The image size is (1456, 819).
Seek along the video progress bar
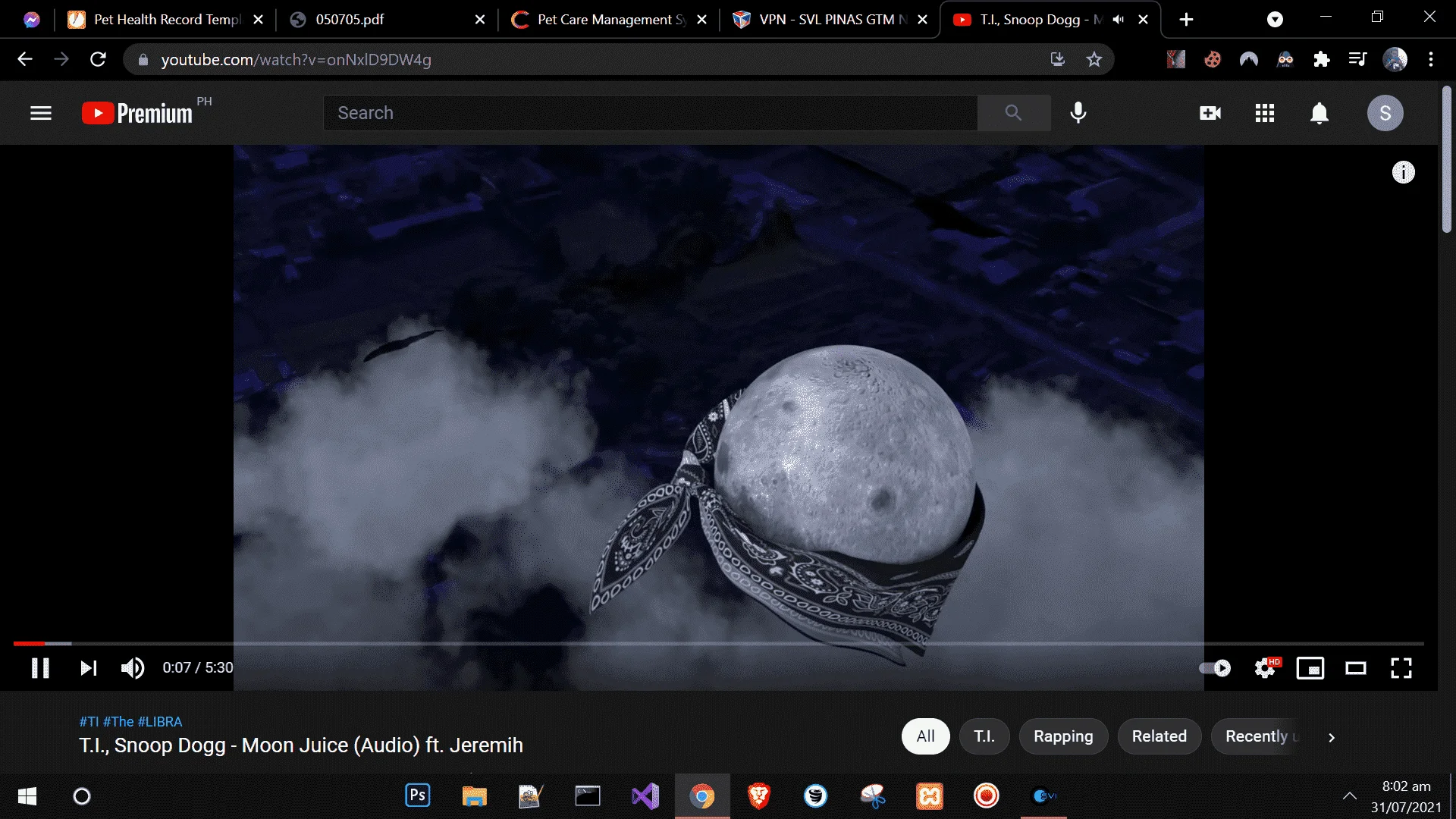(x=718, y=644)
